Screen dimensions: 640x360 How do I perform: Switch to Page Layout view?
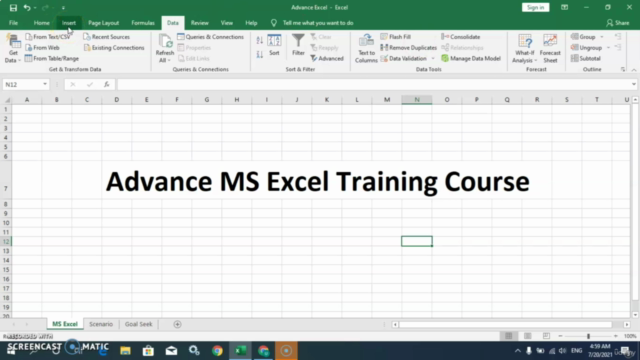click(527, 336)
